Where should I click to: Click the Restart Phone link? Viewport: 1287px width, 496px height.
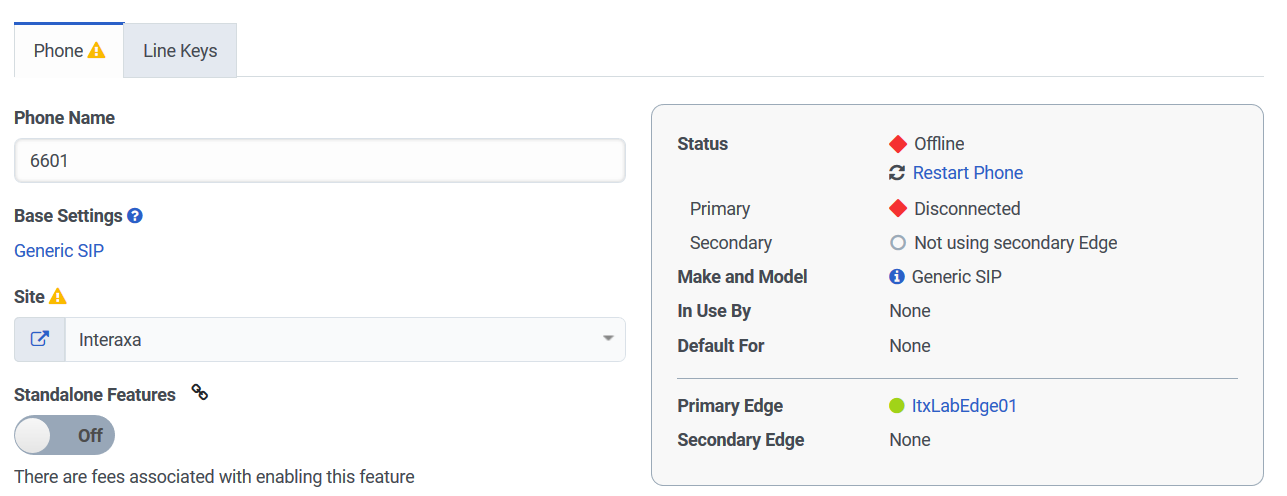click(967, 173)
